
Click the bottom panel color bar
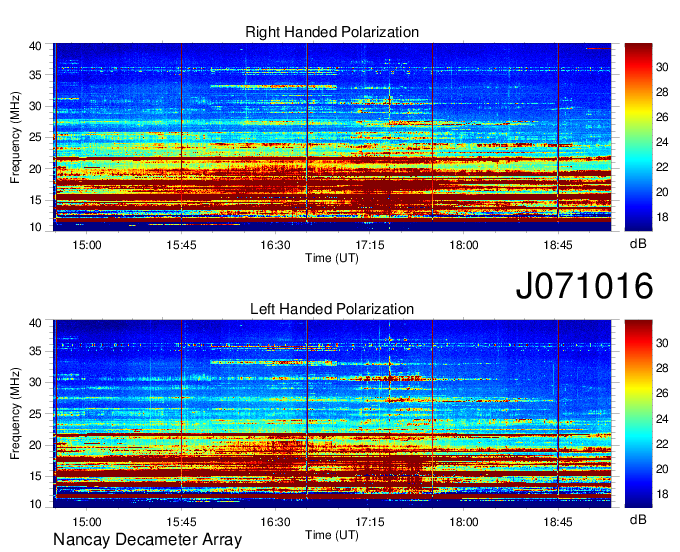click(638, 414)
